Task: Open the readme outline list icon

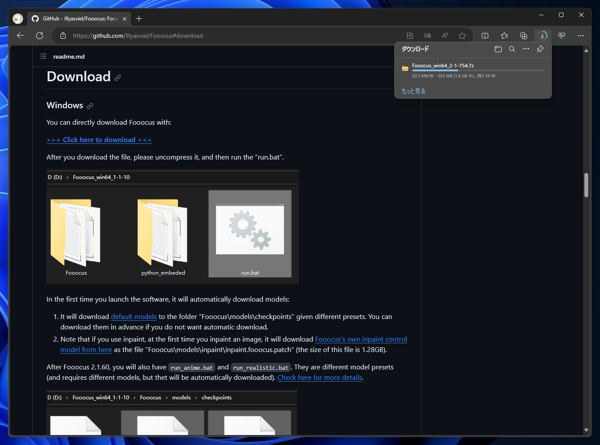Action: click(43, 56)
